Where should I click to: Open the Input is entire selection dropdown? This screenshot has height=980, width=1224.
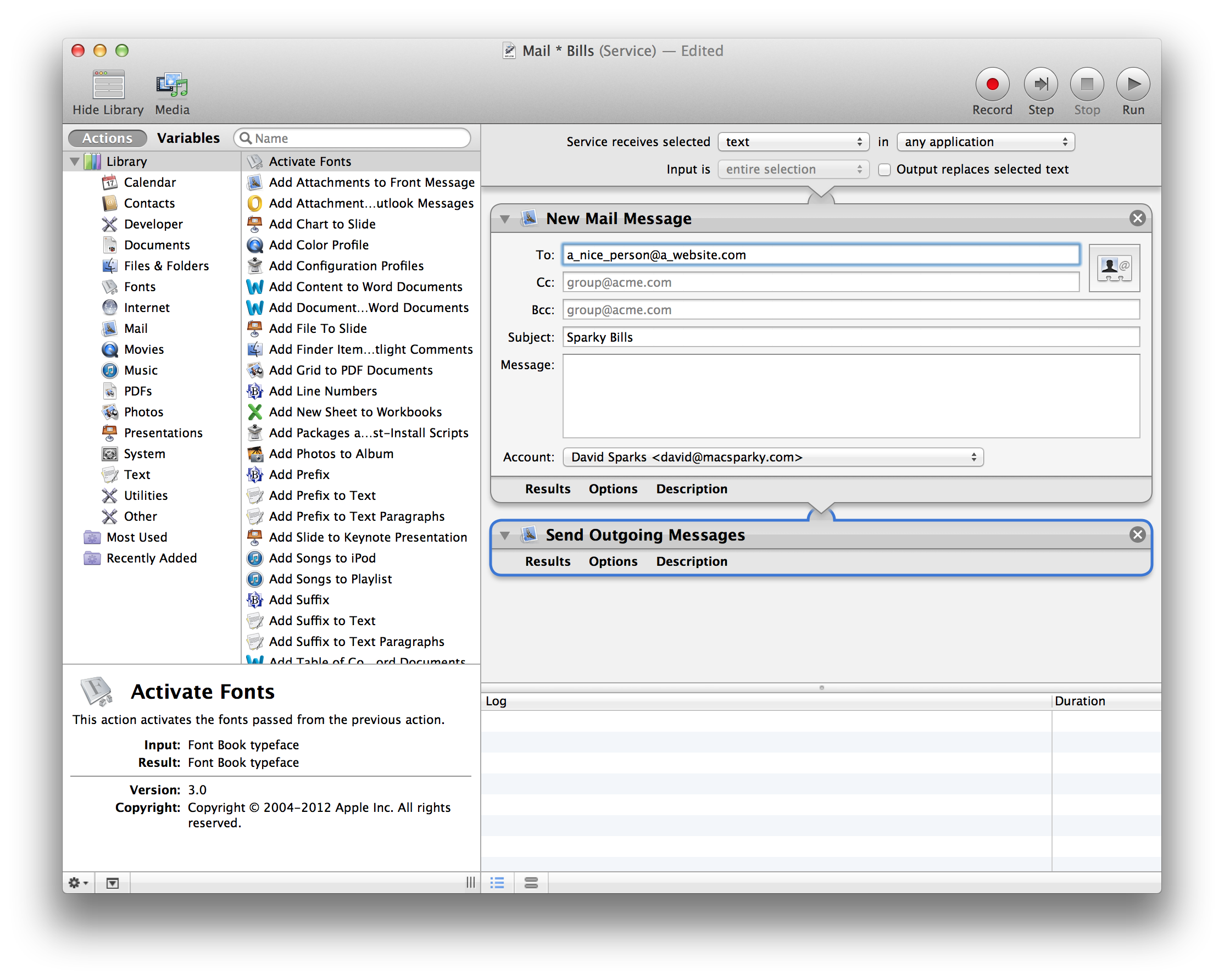tap(793, 169)
